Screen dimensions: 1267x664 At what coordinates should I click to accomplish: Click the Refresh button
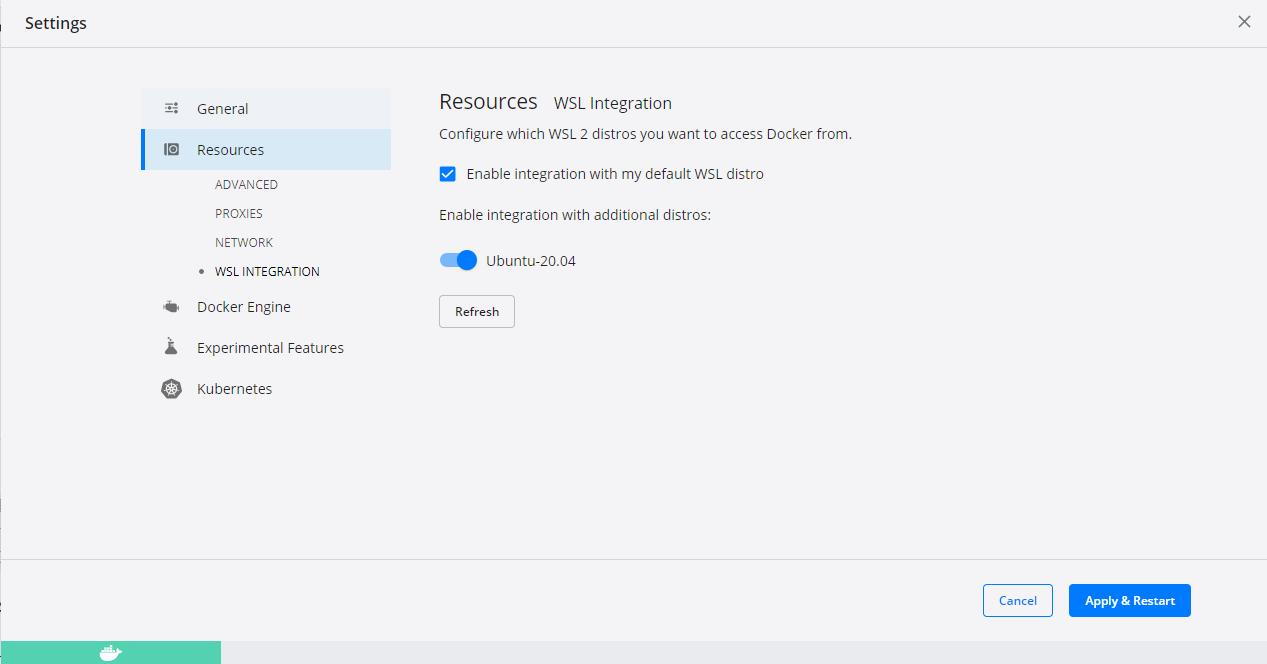477,311
